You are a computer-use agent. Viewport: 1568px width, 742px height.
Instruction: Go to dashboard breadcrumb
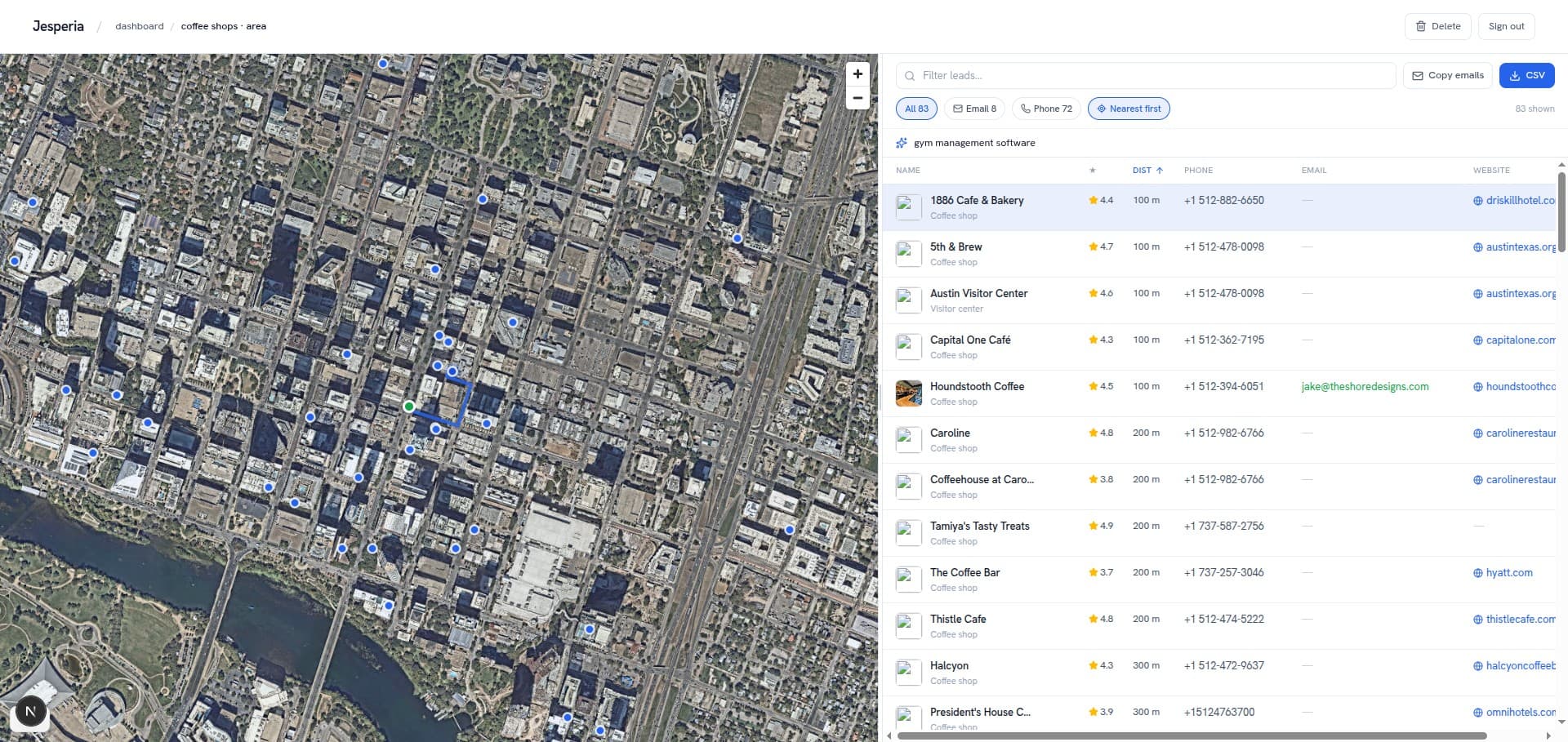point(140,26)
